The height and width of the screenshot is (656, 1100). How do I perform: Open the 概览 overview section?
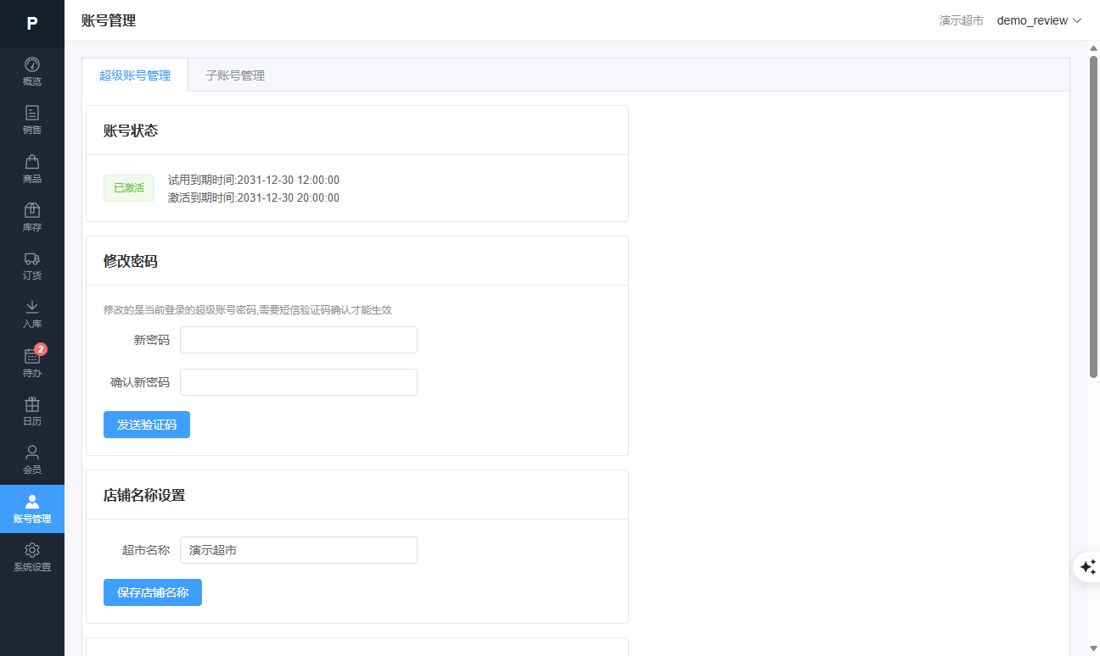pos(32,72)
